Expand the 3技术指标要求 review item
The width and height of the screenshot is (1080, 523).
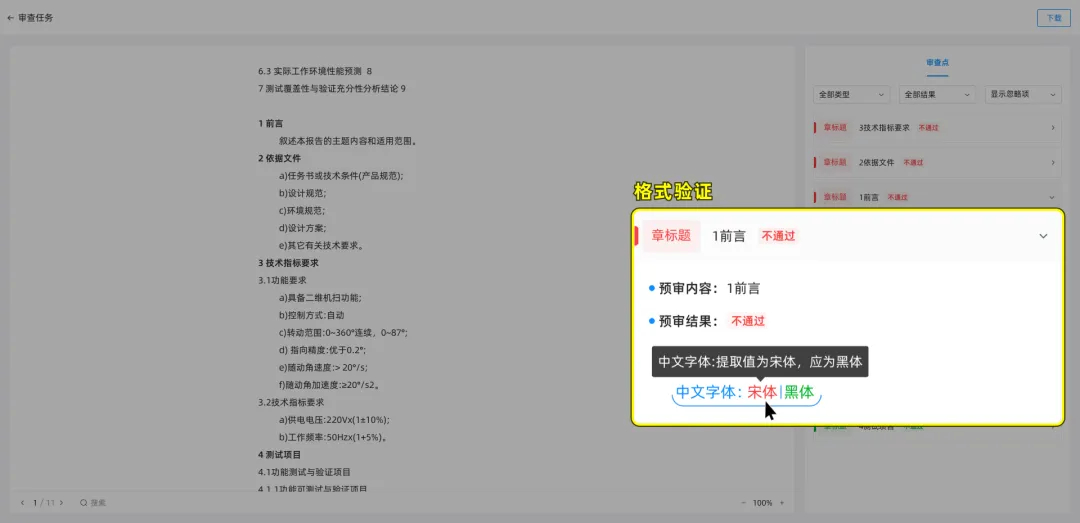click(1052, 128)
